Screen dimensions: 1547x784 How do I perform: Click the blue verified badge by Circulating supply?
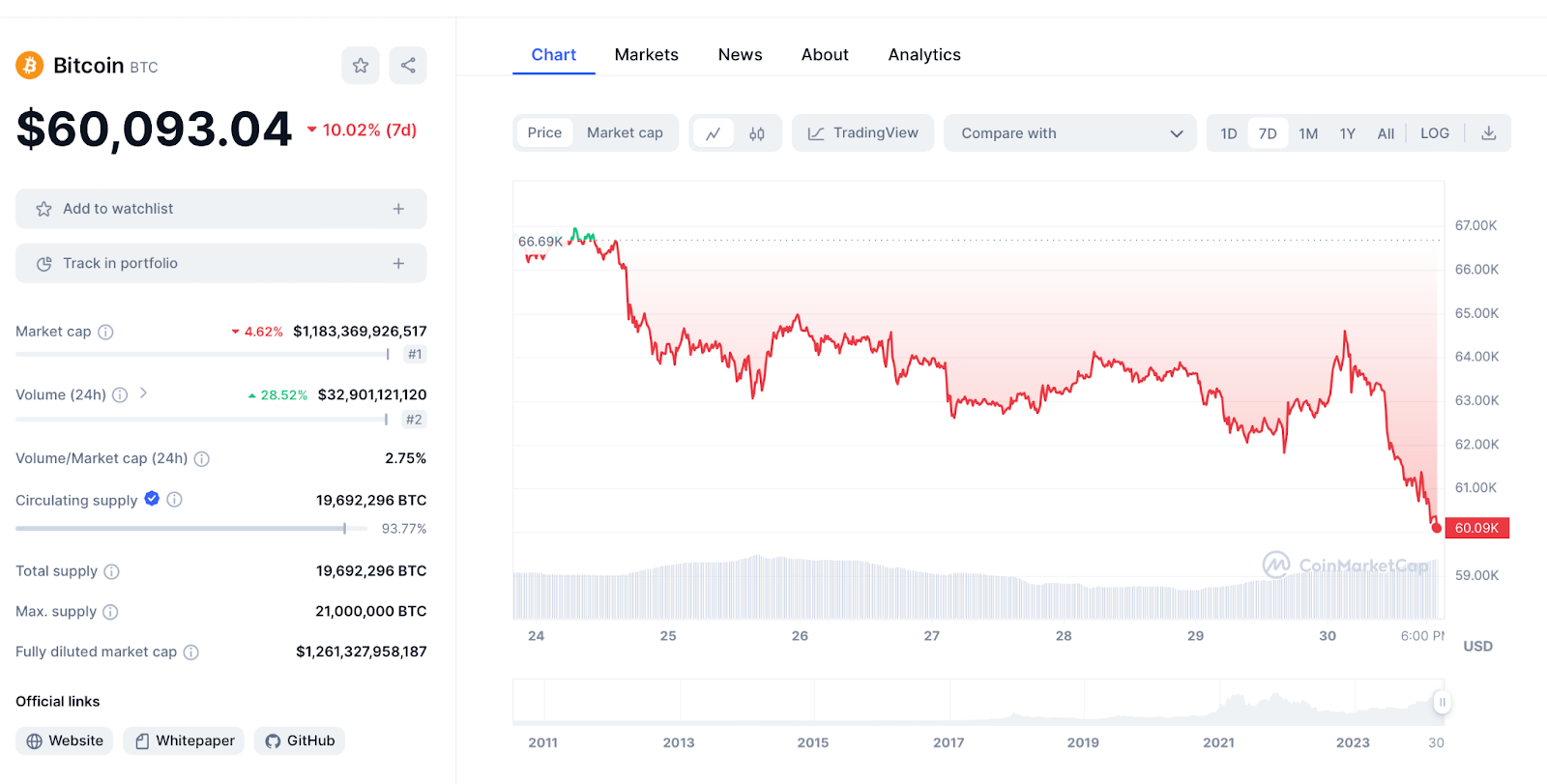pyautogui.click(x=152, y=499)
